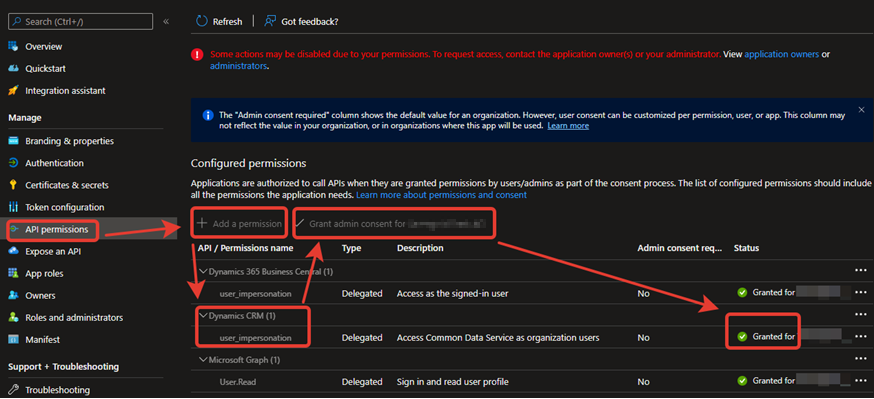Select Certificates & secrets key icon
874x399 pixels.
[14, 185]
